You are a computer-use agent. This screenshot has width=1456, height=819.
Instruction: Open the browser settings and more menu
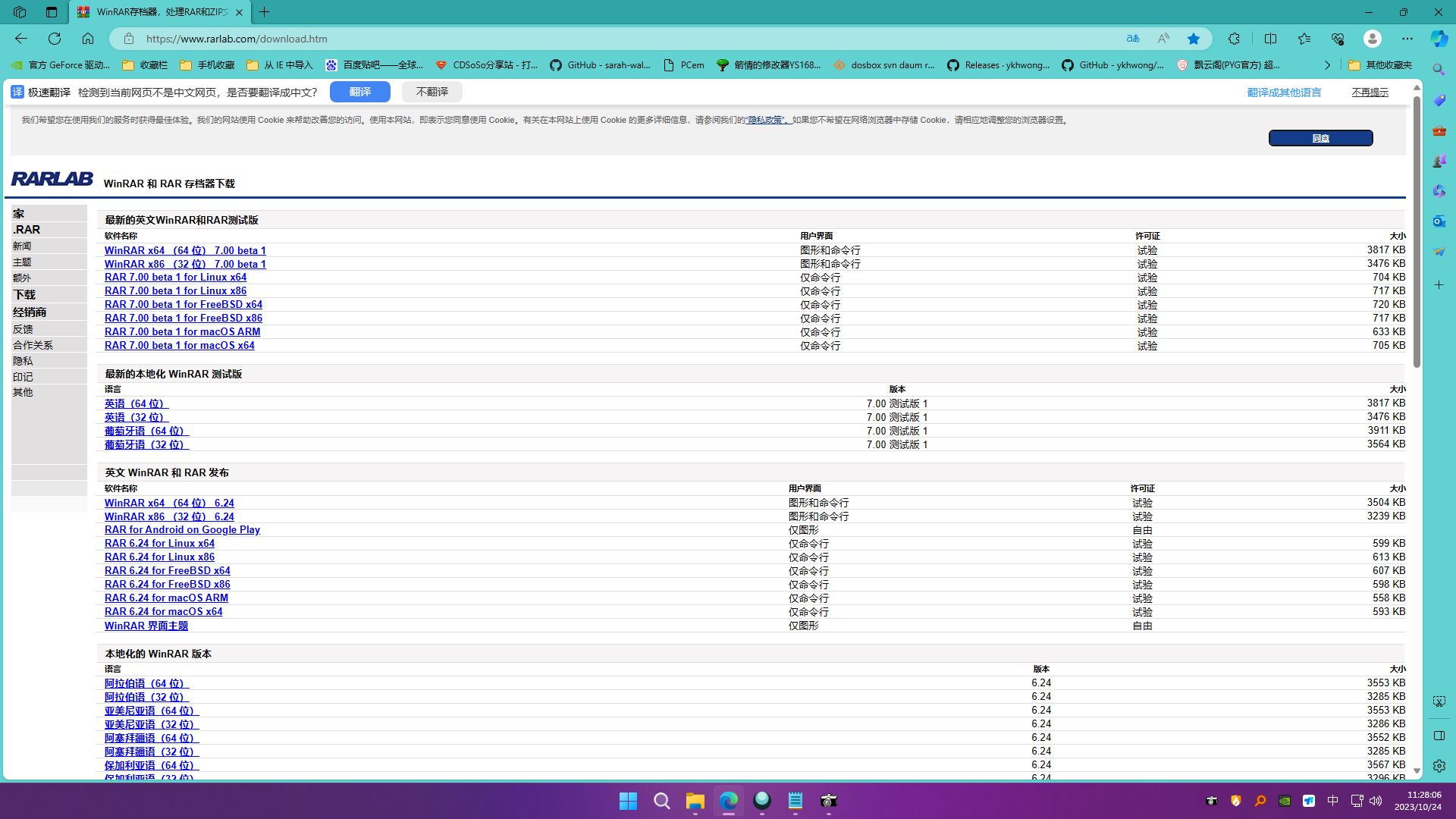pyautogui.click(x=1407, y=39)
